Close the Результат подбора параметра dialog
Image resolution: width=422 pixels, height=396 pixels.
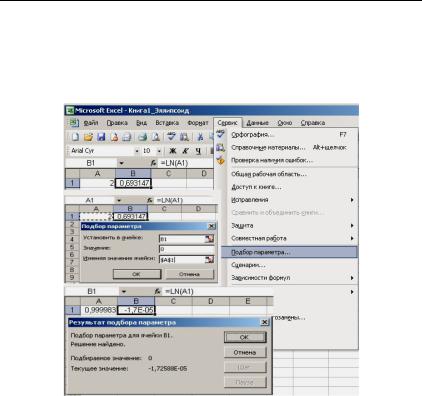tap(264, 322)
